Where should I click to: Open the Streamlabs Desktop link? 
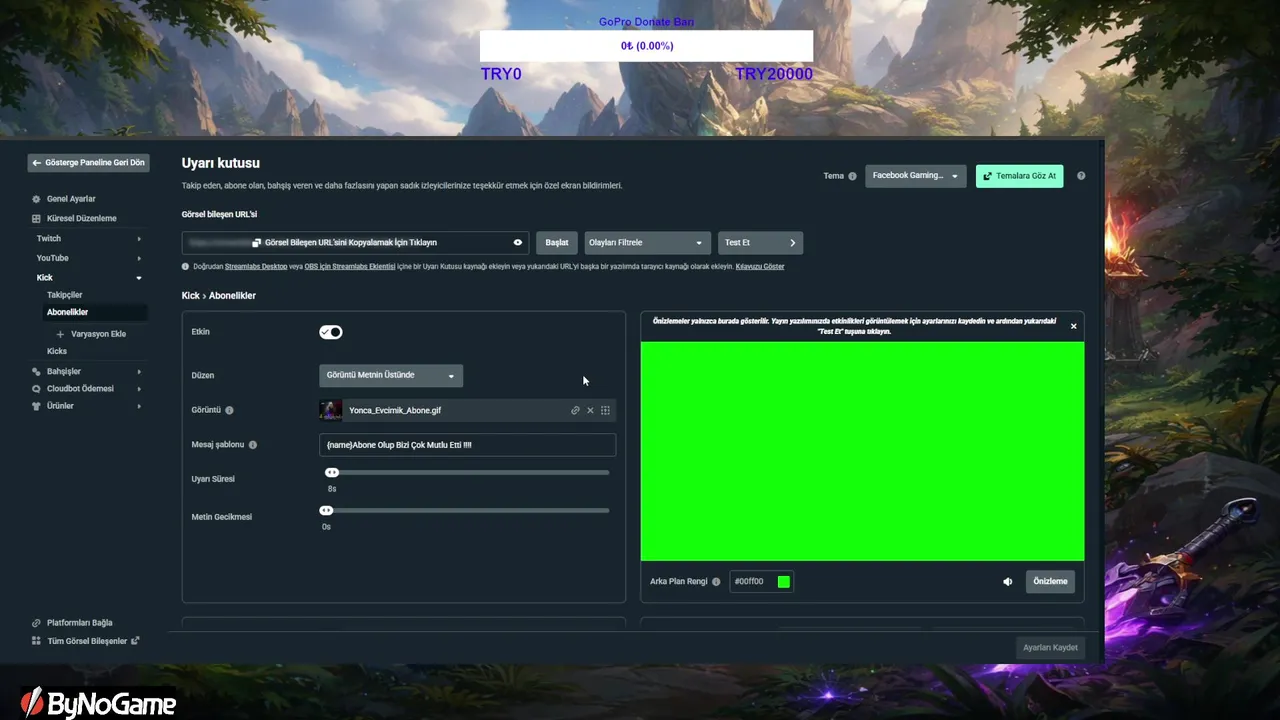256,267
